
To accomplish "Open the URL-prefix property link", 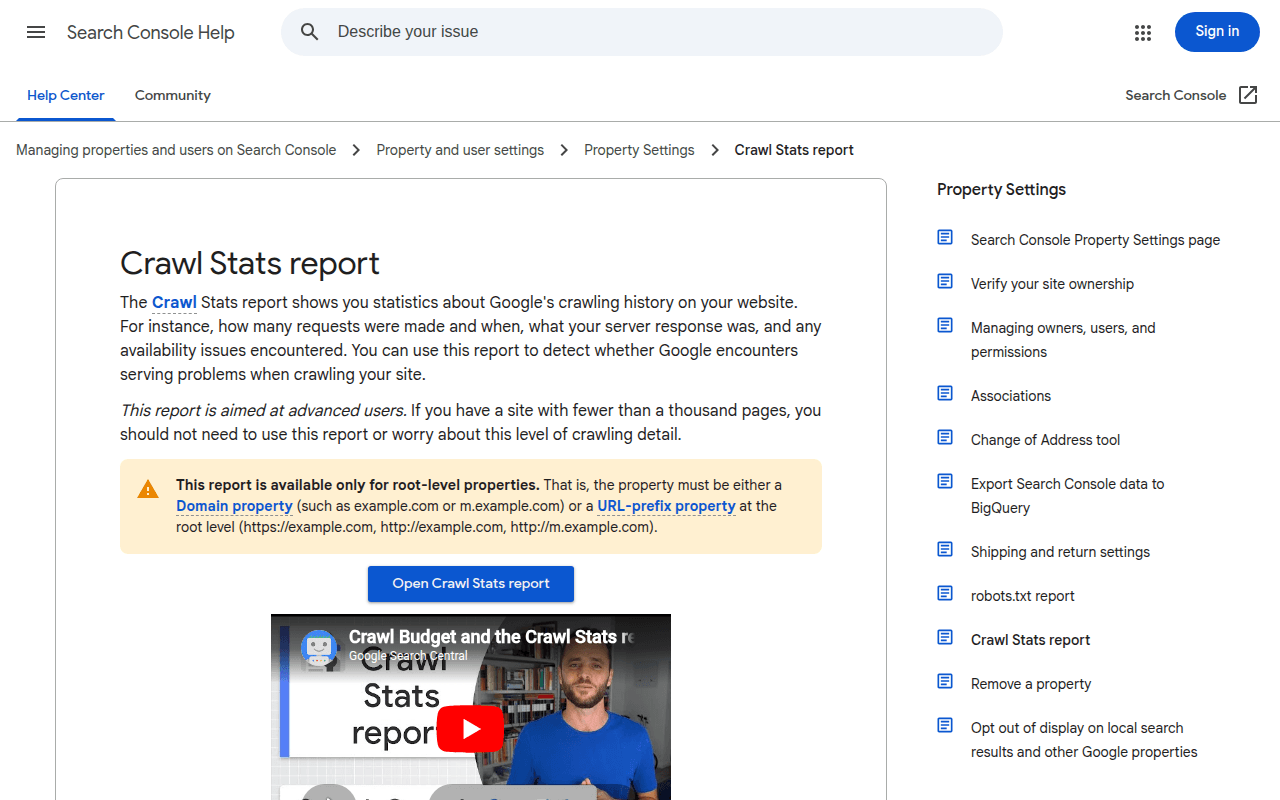I will pos(666,506).
